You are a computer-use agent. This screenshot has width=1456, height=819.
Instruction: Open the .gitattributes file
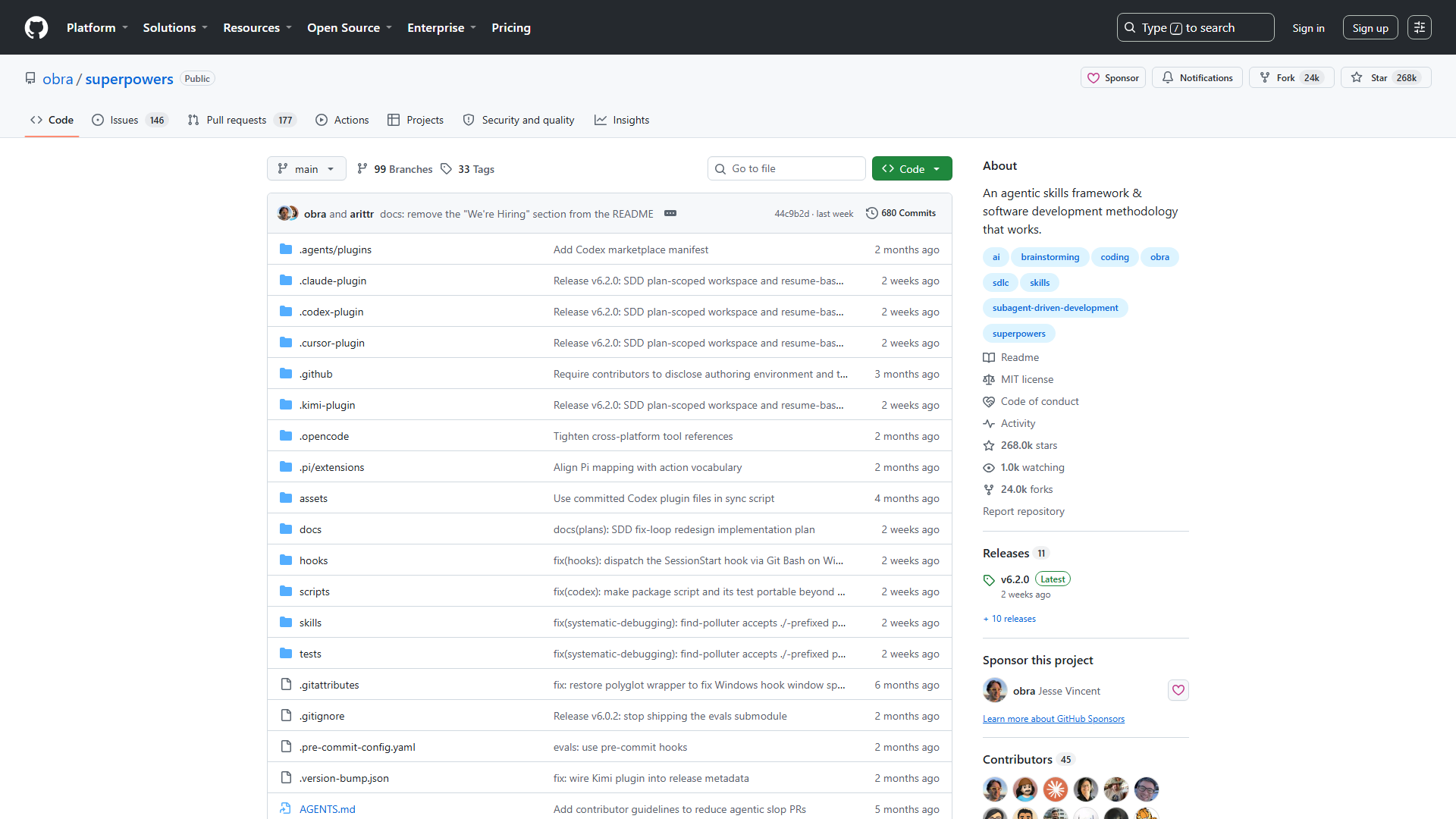click(x=329, y=684)
